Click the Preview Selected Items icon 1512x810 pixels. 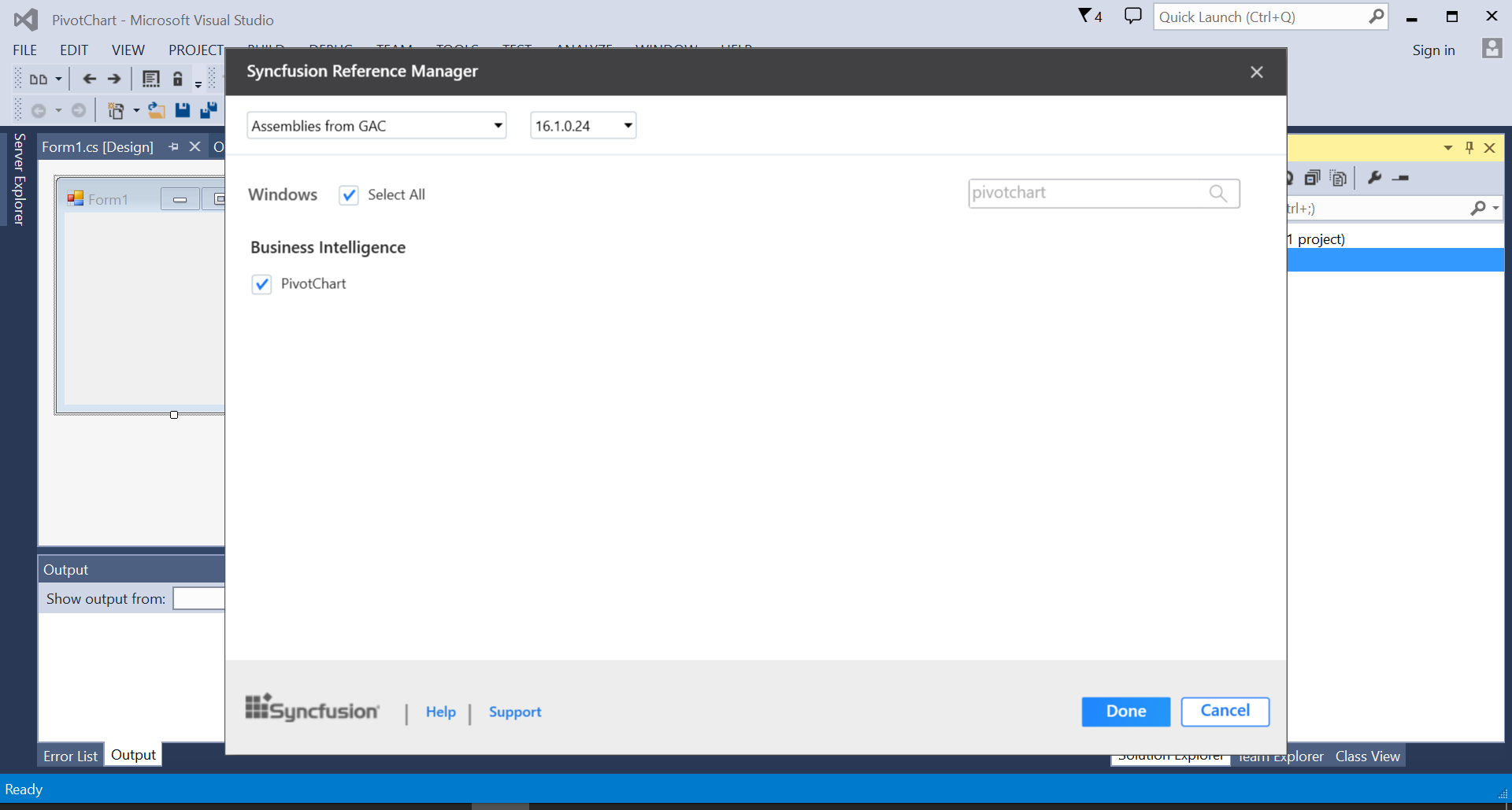(1400, 179)
